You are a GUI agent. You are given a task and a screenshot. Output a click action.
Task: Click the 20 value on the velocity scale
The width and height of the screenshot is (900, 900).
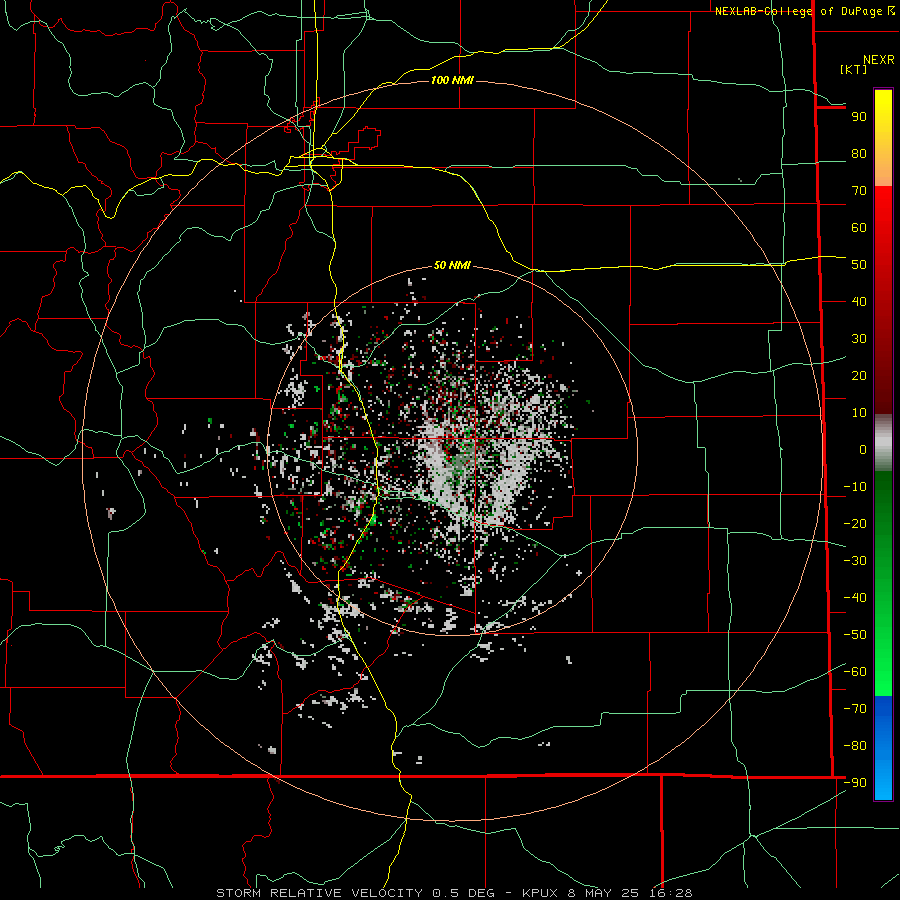click(859, 376)
